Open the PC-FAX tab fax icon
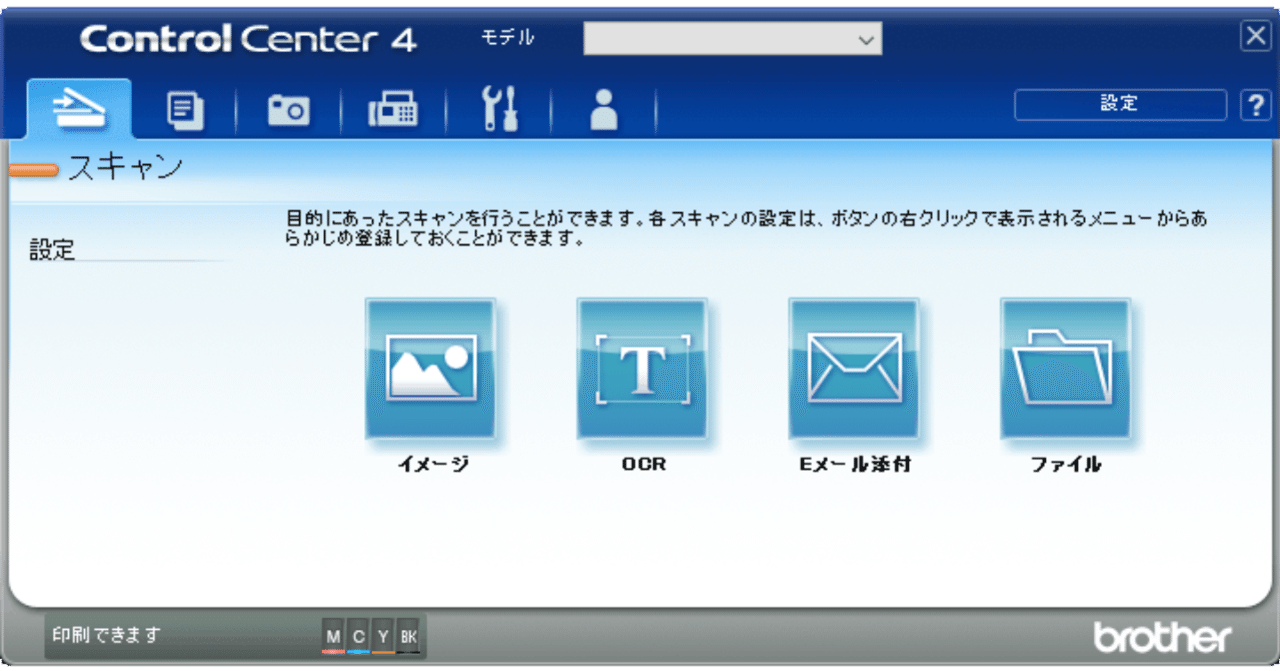Image resolution: width=1280 pixels, height=671 pixels. click(x=392, y=108)
